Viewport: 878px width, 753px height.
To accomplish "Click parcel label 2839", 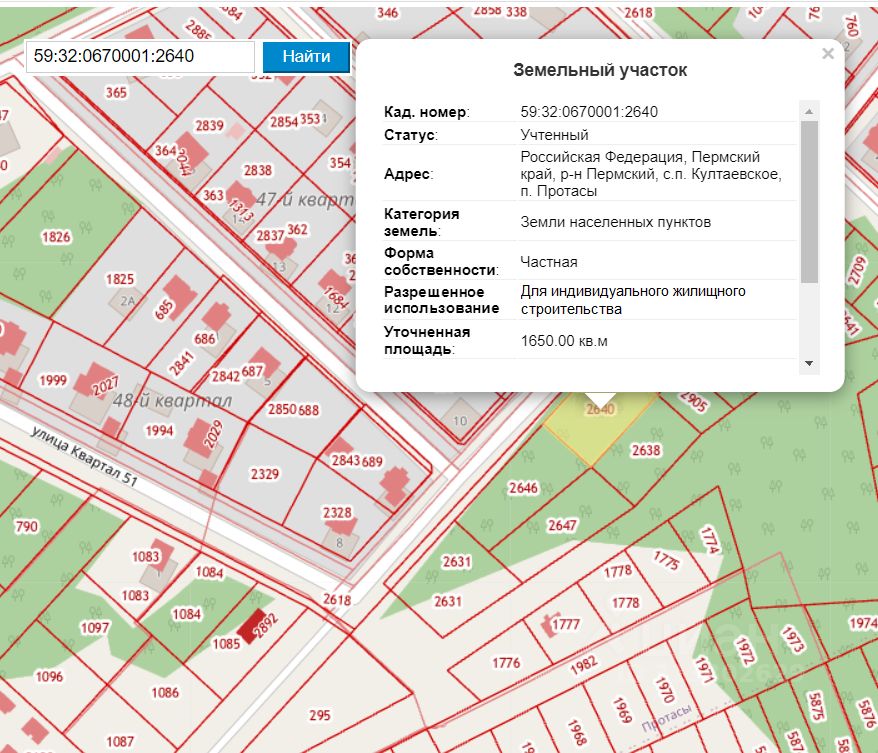I will (x=209, y=125).
